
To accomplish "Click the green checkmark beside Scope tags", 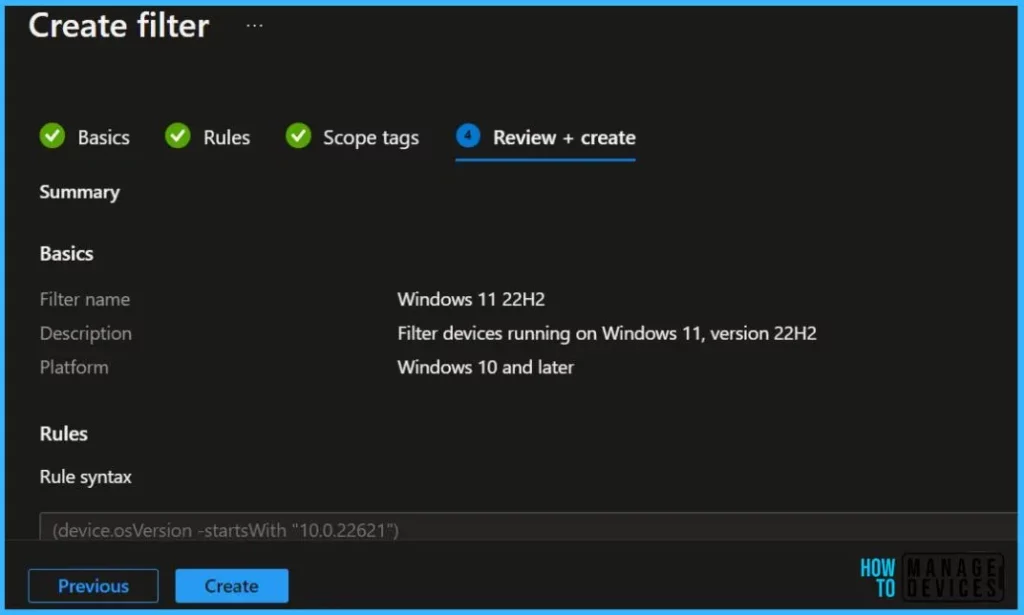I will pyautogui.click(x=298, y=136).
